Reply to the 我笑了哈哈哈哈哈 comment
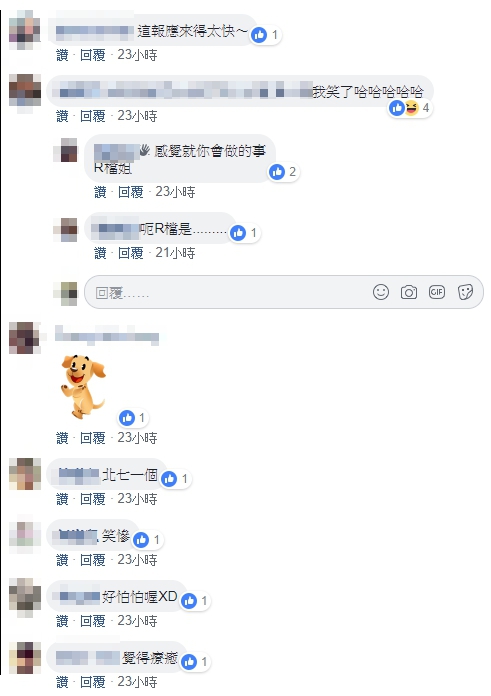The width and height of the screenshot is (491, 696). (92, 116)
